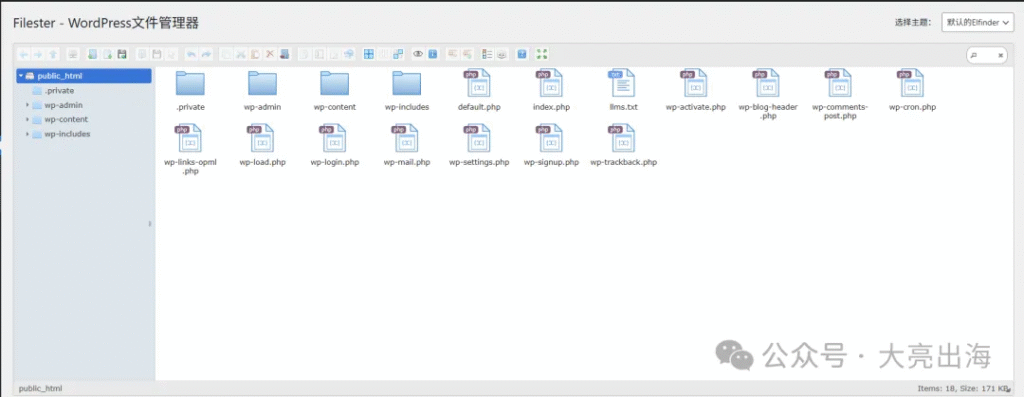The width and height of the screenshot is (1024, 397).
Task: Select .private in the sidebar tree
Action: click(59, 91)
